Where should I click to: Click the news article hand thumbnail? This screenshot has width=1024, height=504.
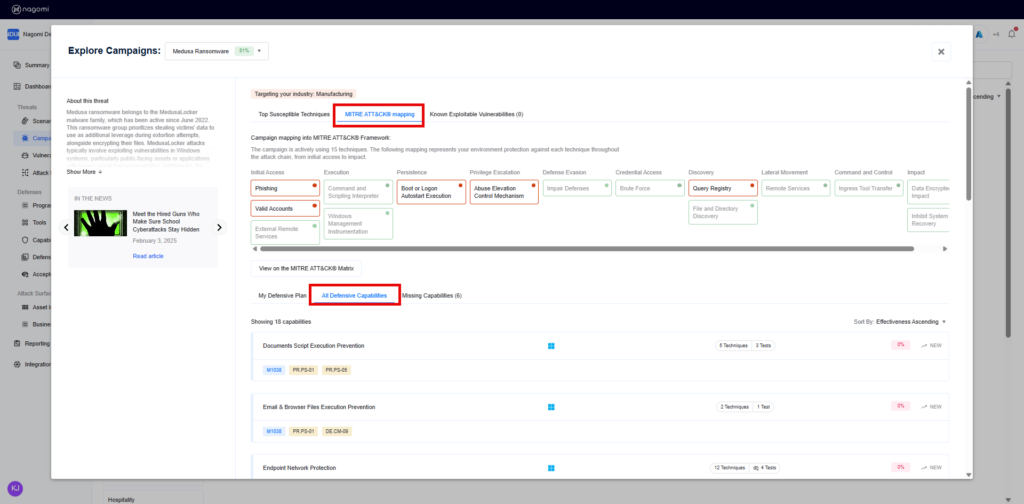coord(100,223)
